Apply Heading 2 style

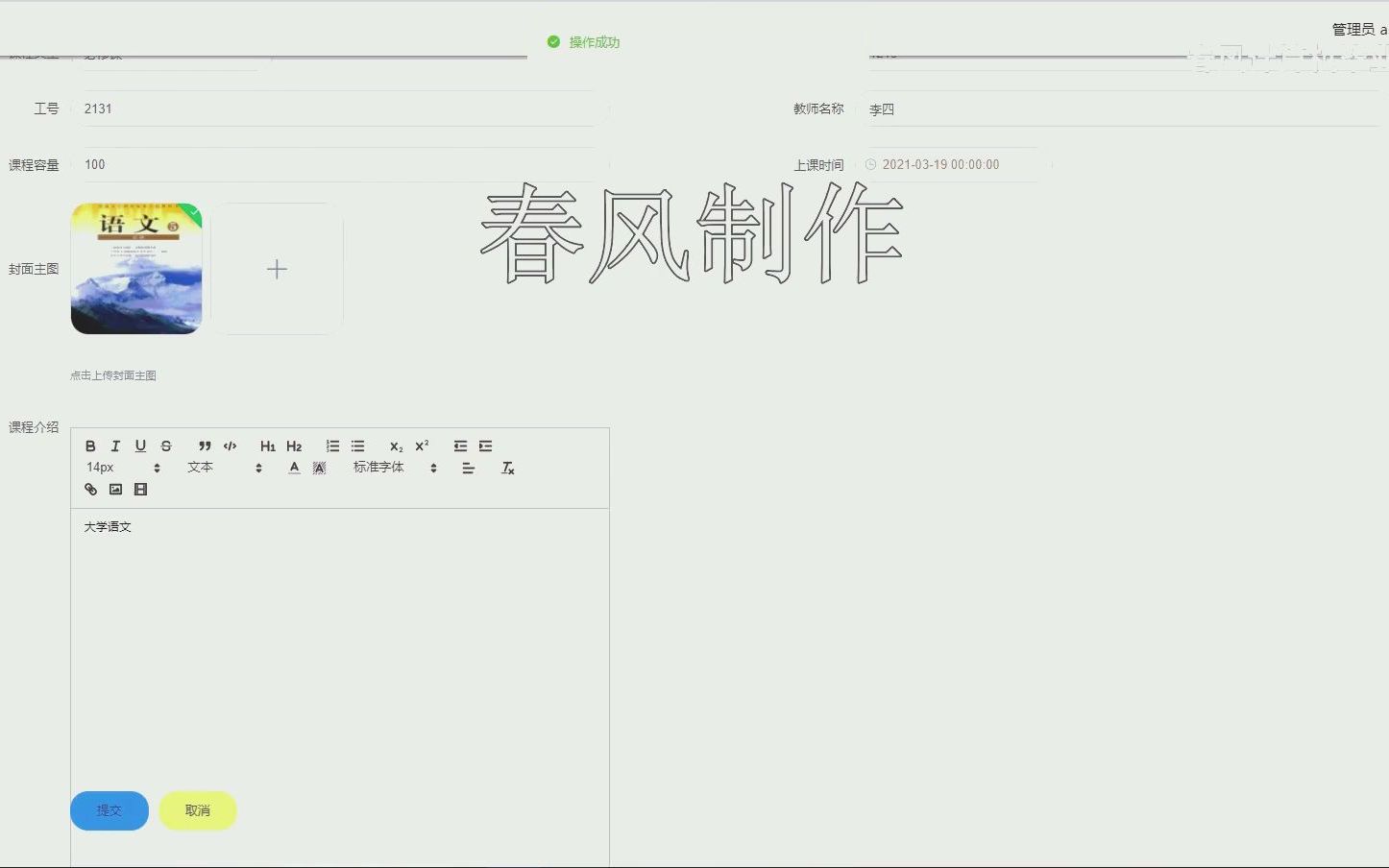[x=294, y=446]
